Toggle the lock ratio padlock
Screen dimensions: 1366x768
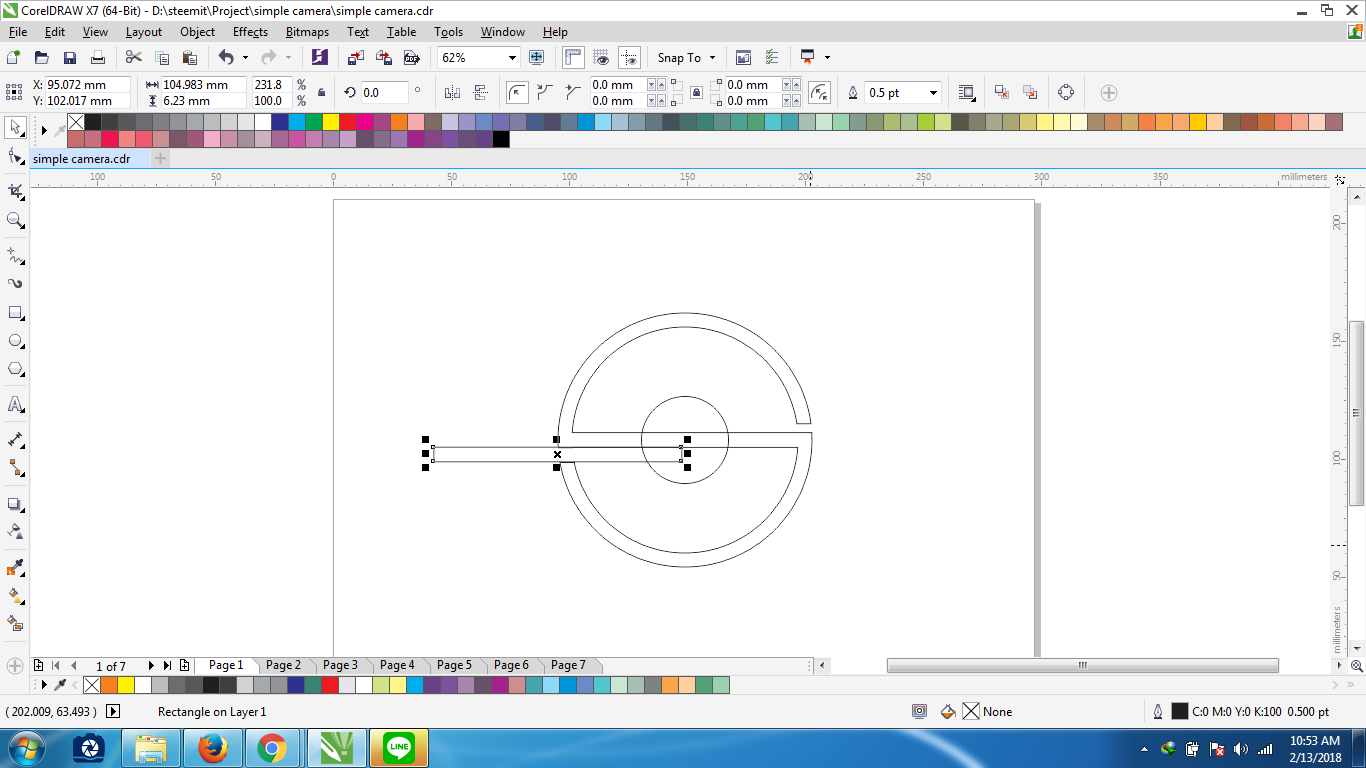(x=321, y=93)
